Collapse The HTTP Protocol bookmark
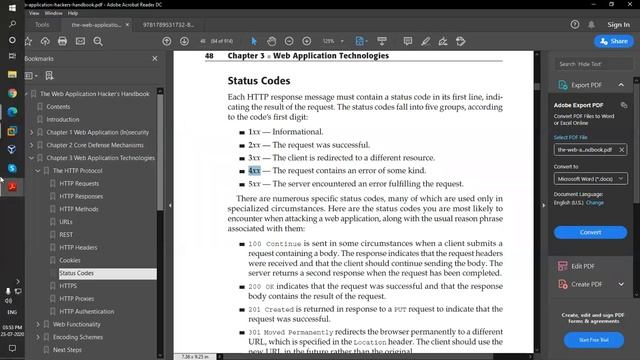640x360 pixels. coord(38,171)
